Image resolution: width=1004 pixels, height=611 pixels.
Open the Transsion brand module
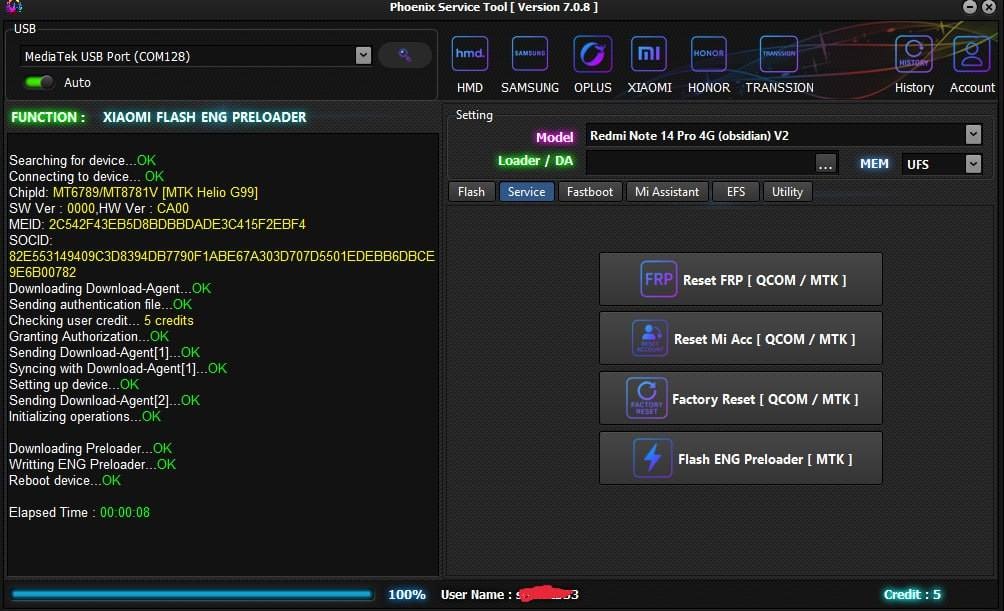(779, 54)
